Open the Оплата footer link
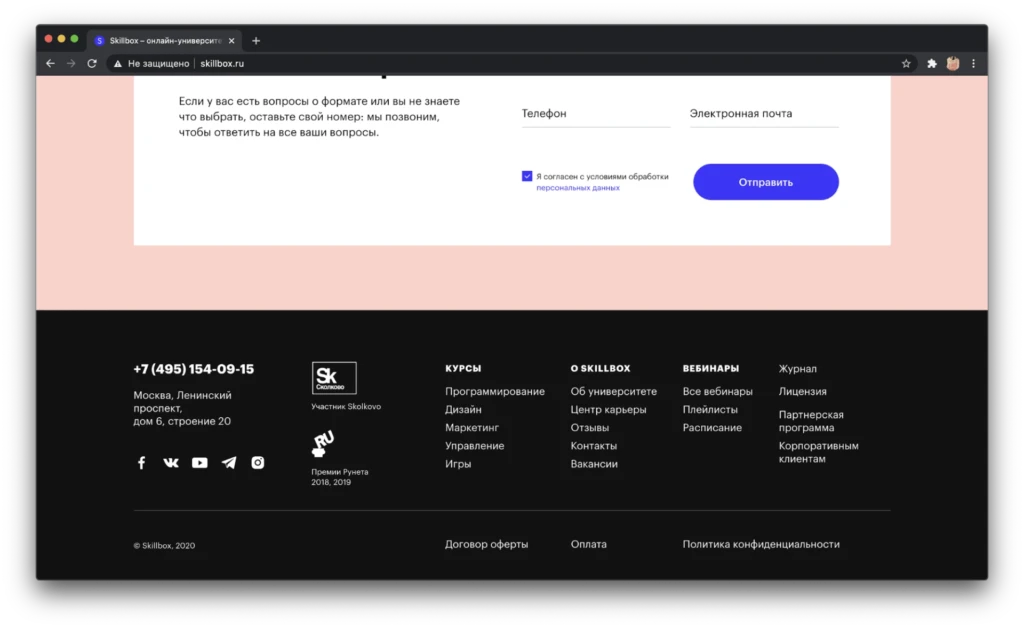 click(588, 544)
